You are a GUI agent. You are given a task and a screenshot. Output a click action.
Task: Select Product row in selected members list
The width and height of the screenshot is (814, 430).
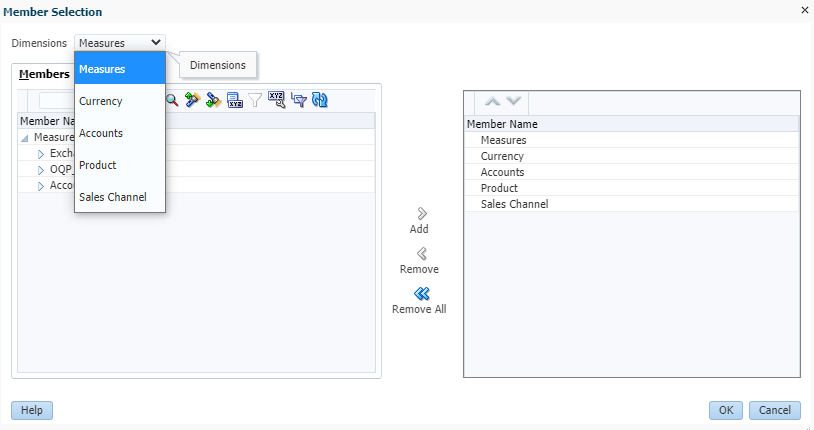tap(632, 189)
